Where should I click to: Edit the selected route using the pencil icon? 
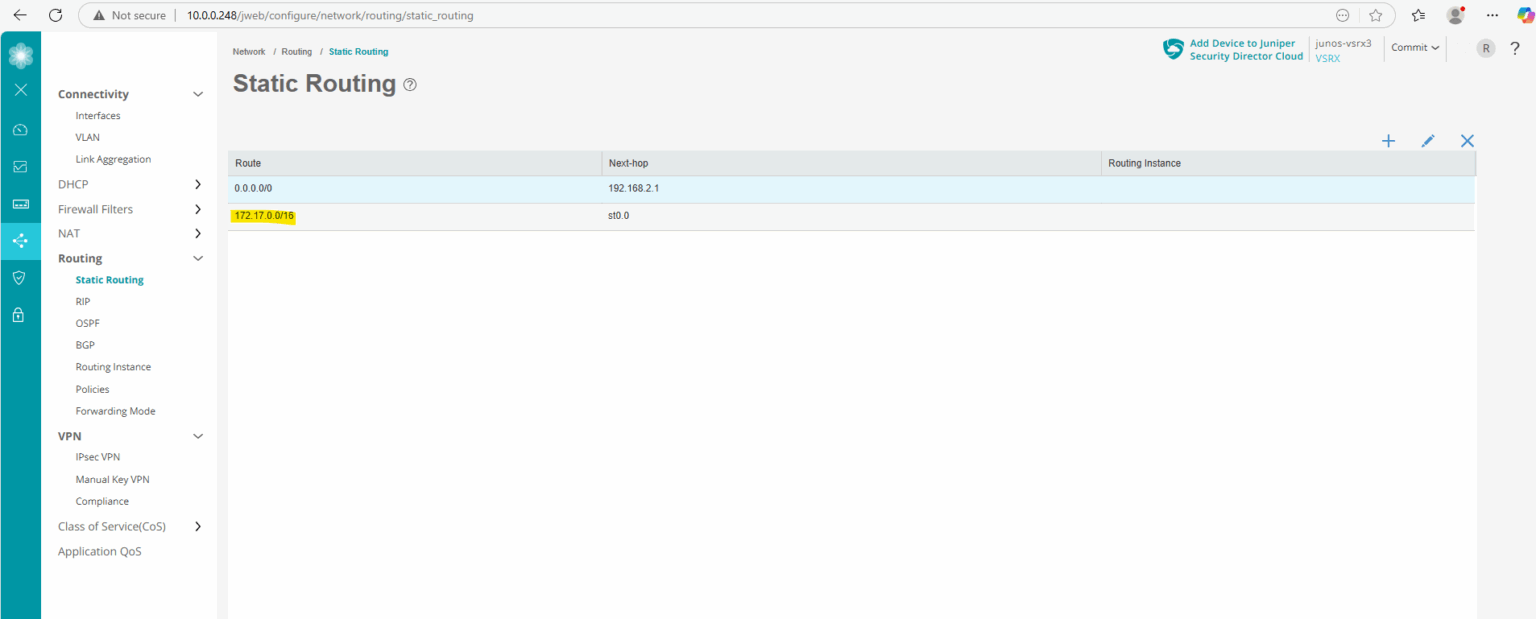coord(1427,141)
